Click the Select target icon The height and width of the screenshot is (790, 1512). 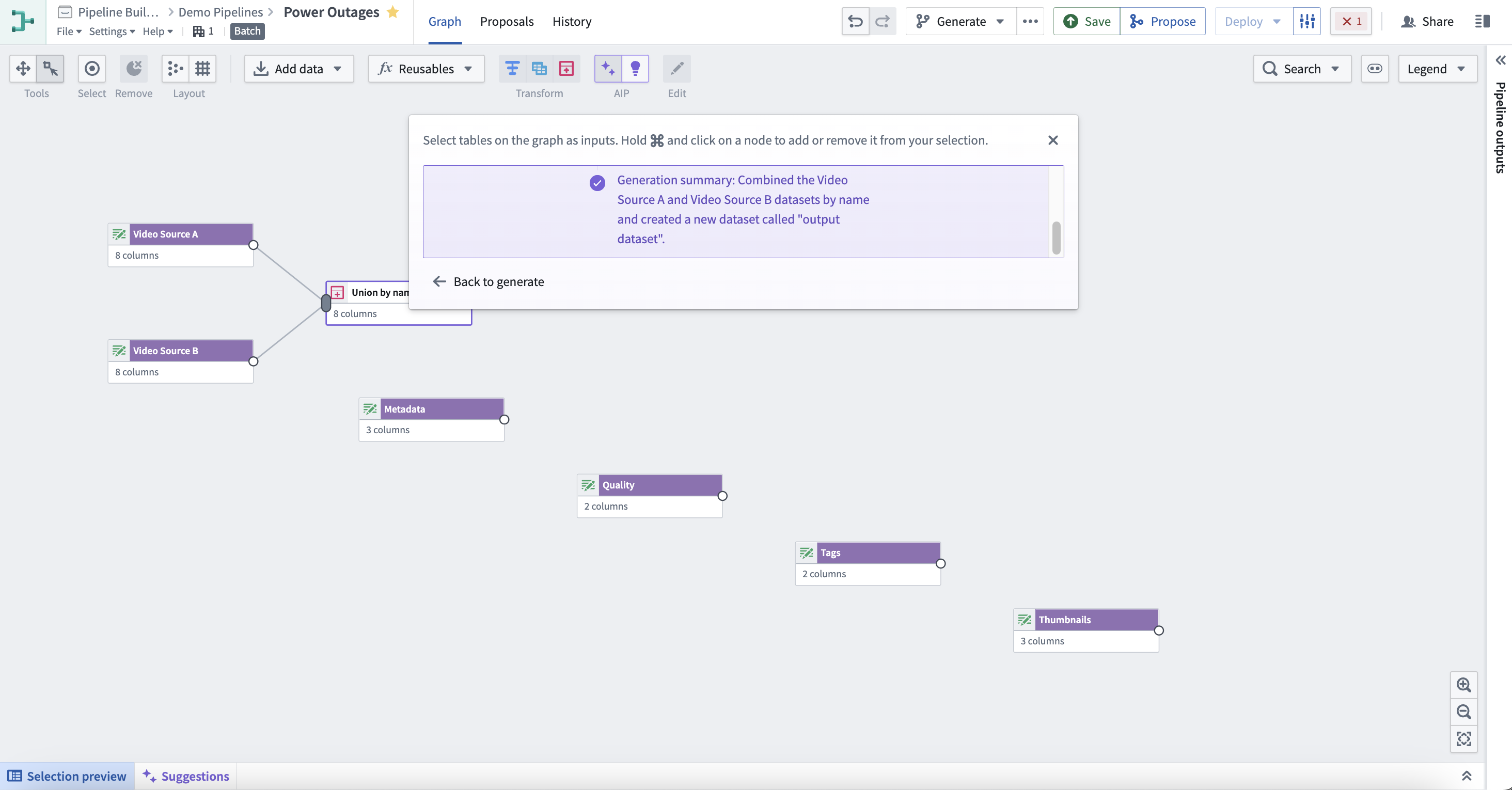tap(91, 69)
